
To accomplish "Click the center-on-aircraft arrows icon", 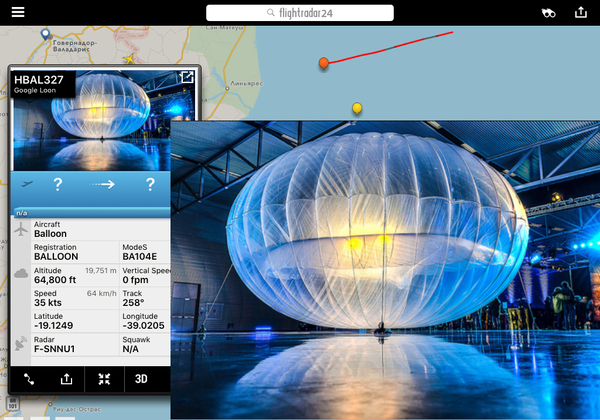I will [104, 379].
